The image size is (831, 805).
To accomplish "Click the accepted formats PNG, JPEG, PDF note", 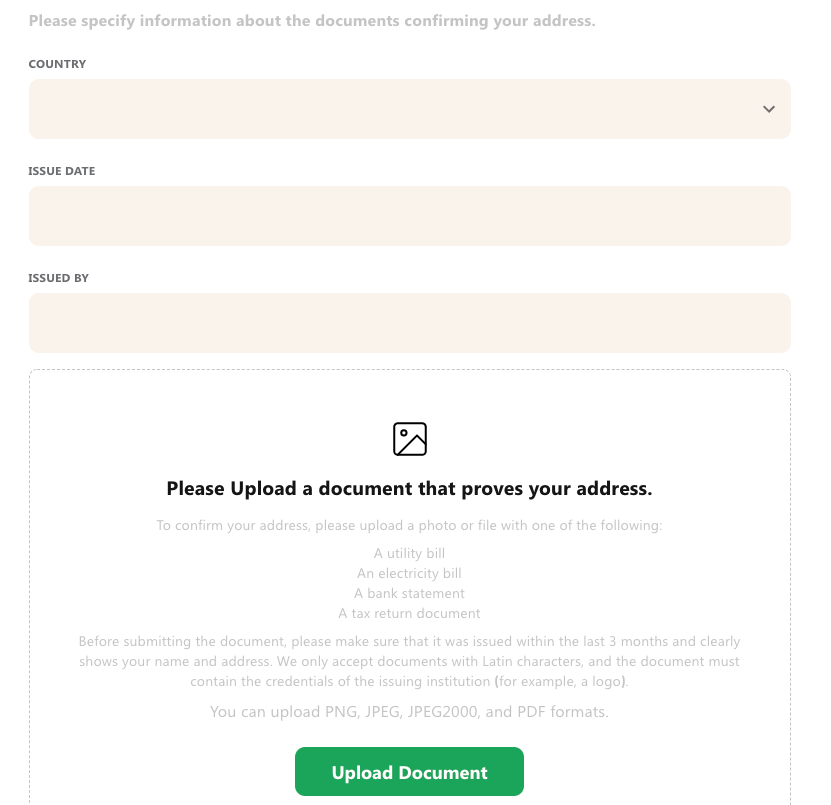I will click(x=409, y=712).
